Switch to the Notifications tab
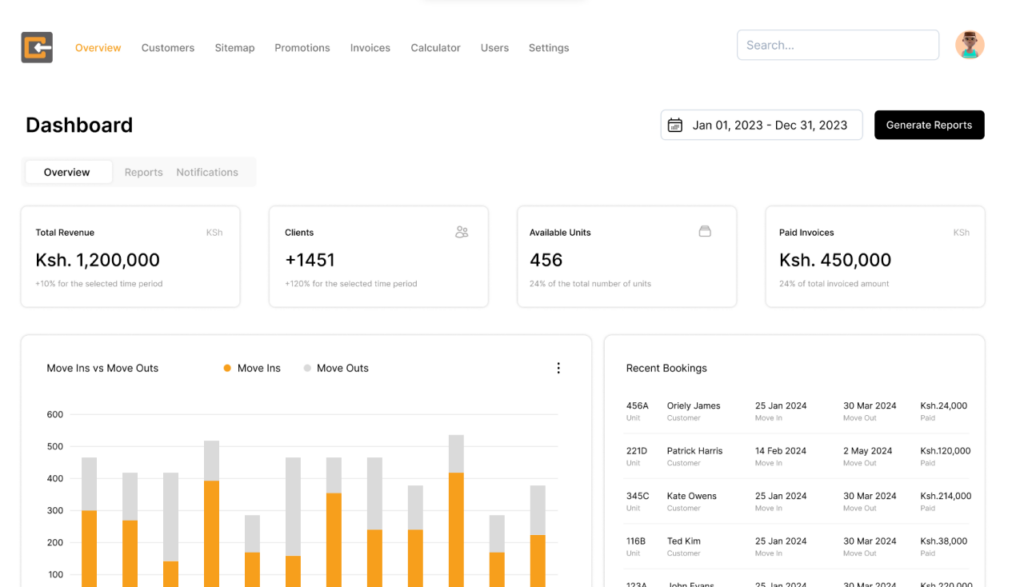This screenshot has width=1024, height=587. 207,172
